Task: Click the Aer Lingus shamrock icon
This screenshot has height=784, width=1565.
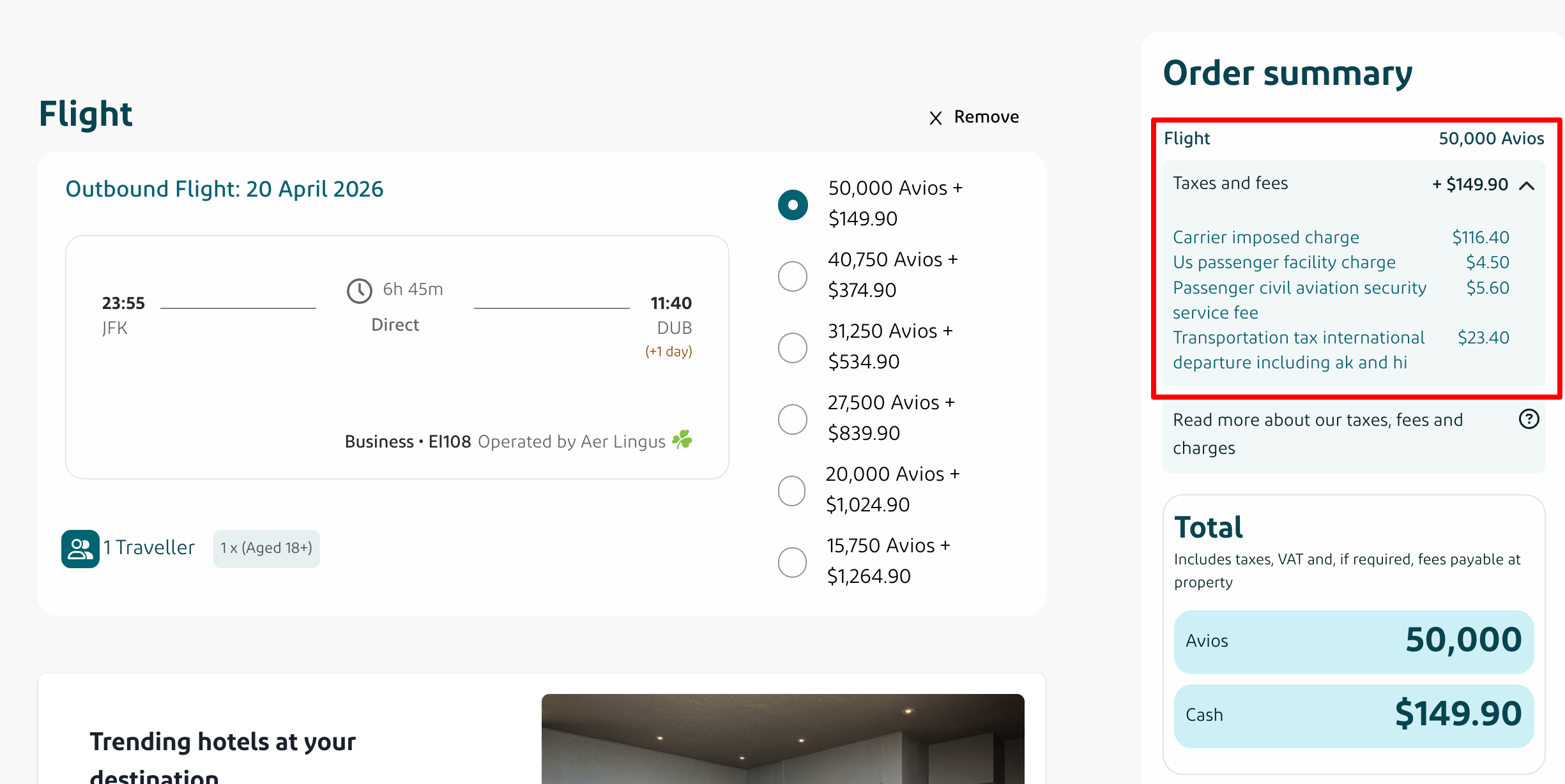Action: point(683,439)
